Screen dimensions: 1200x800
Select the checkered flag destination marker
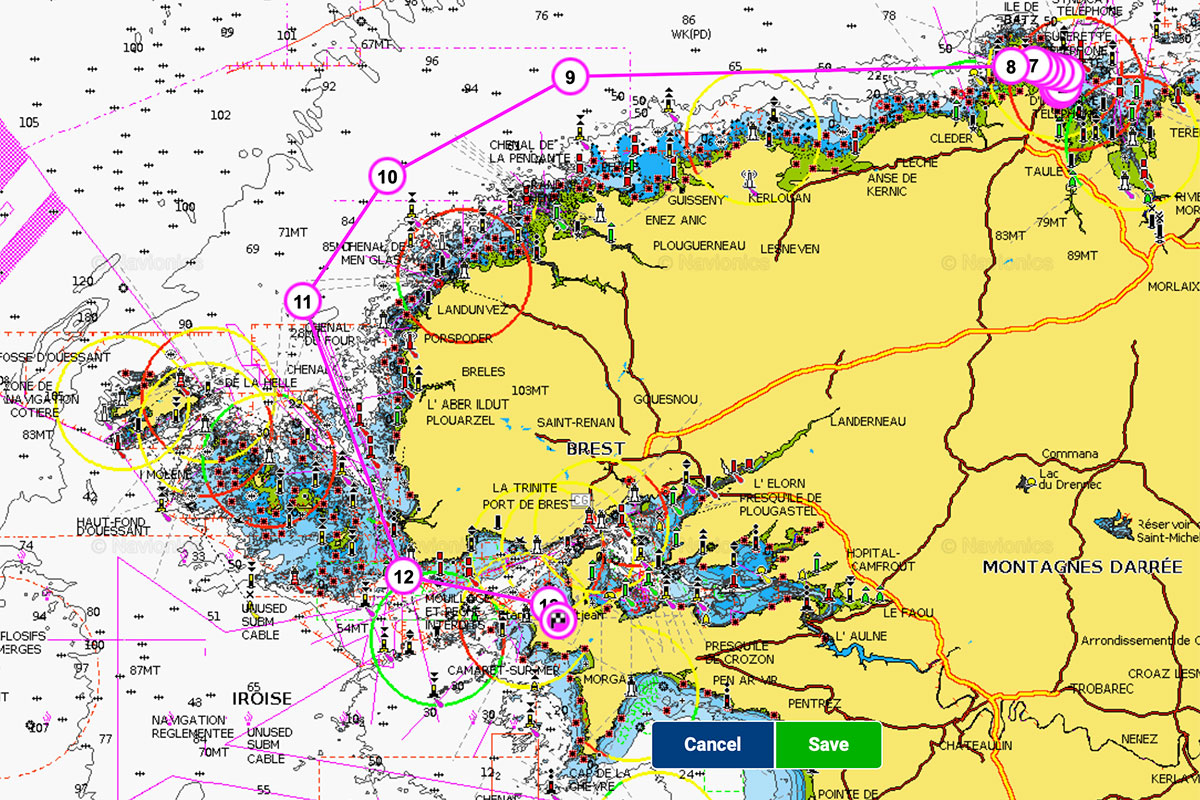(x=560, y=621)
